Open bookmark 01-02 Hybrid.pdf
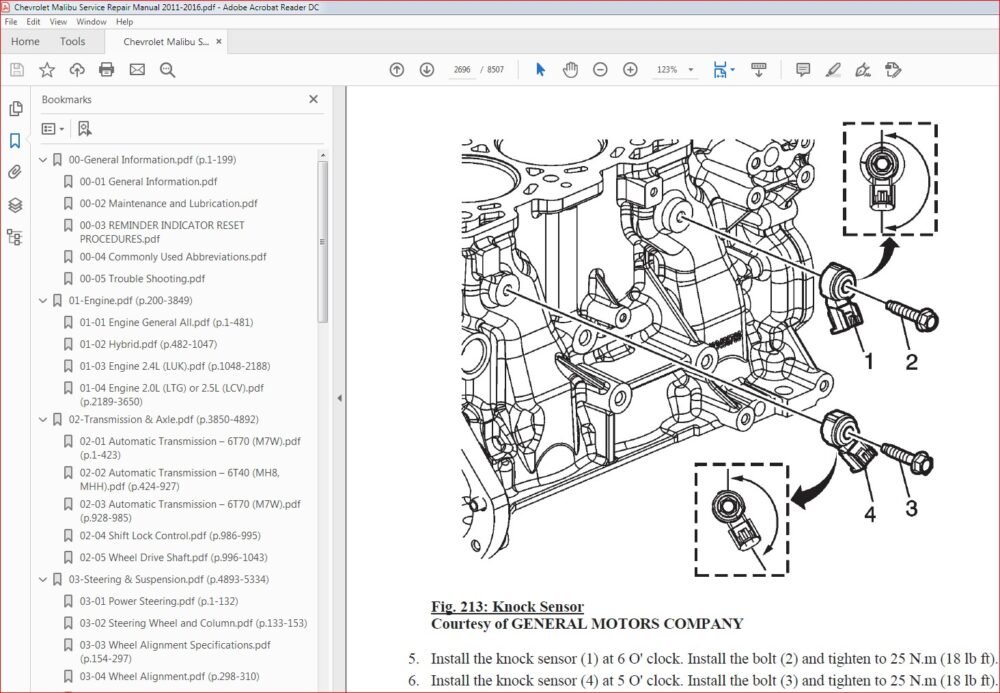The image size is (1000, 693). (148, 344)
